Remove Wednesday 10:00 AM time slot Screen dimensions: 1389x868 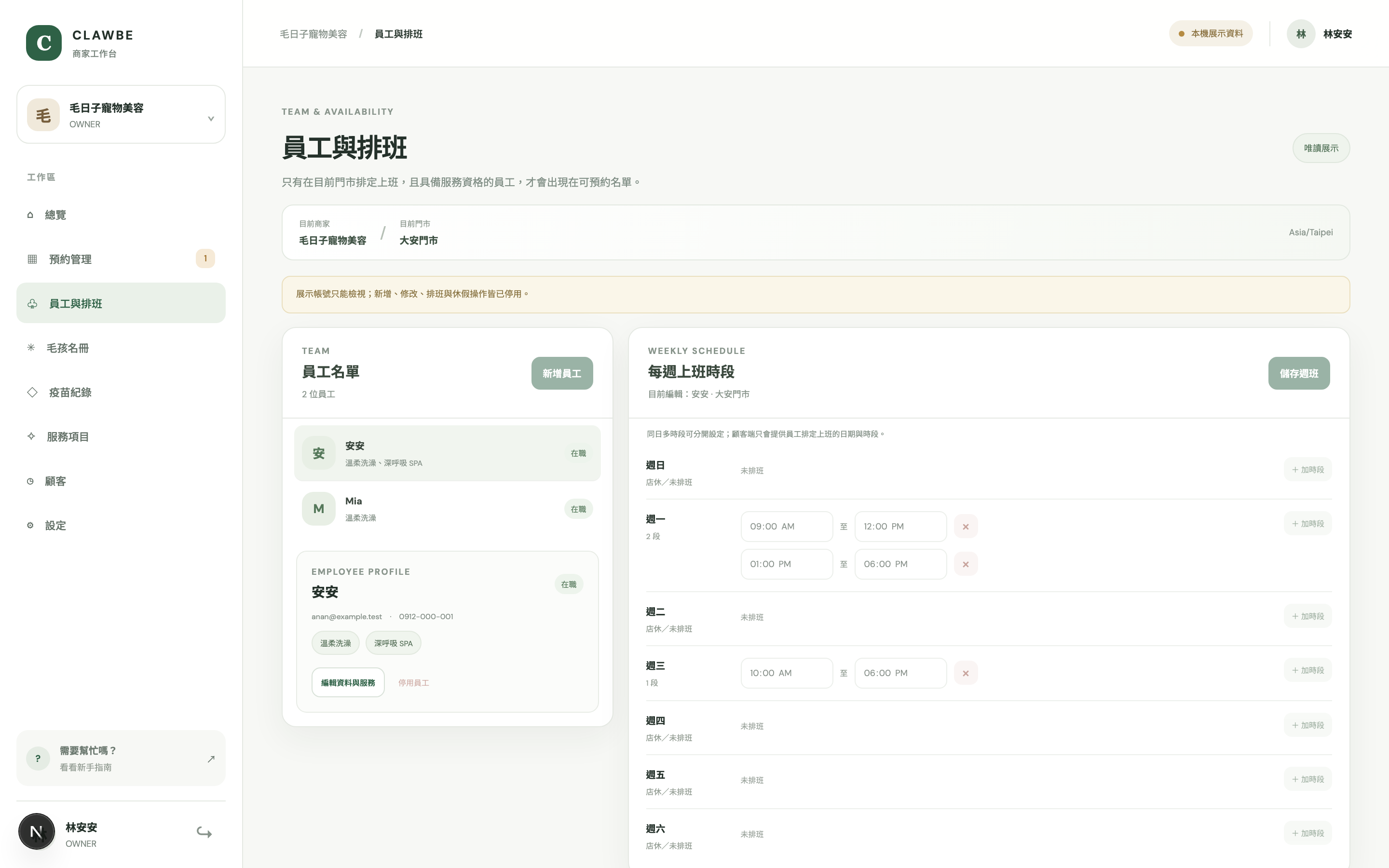(x=966, y=673)
